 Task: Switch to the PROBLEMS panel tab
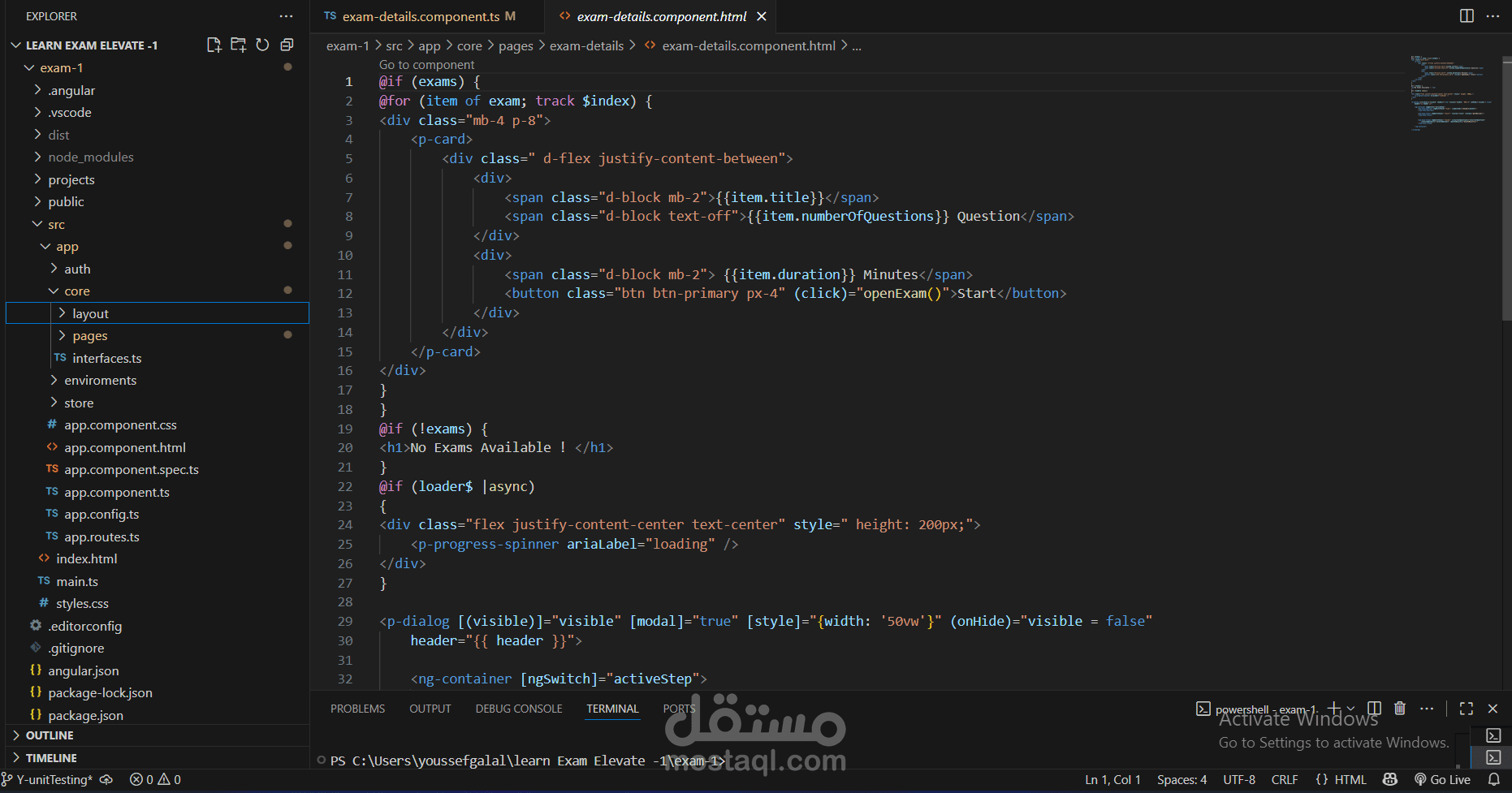[357, 709]
